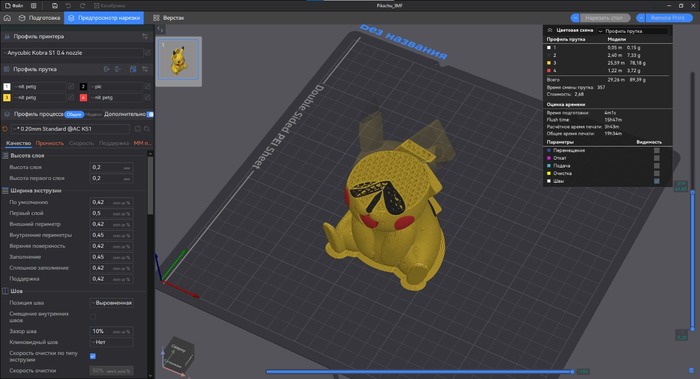Click the second icon right of Профиль прутка

(x=118, y=69)
